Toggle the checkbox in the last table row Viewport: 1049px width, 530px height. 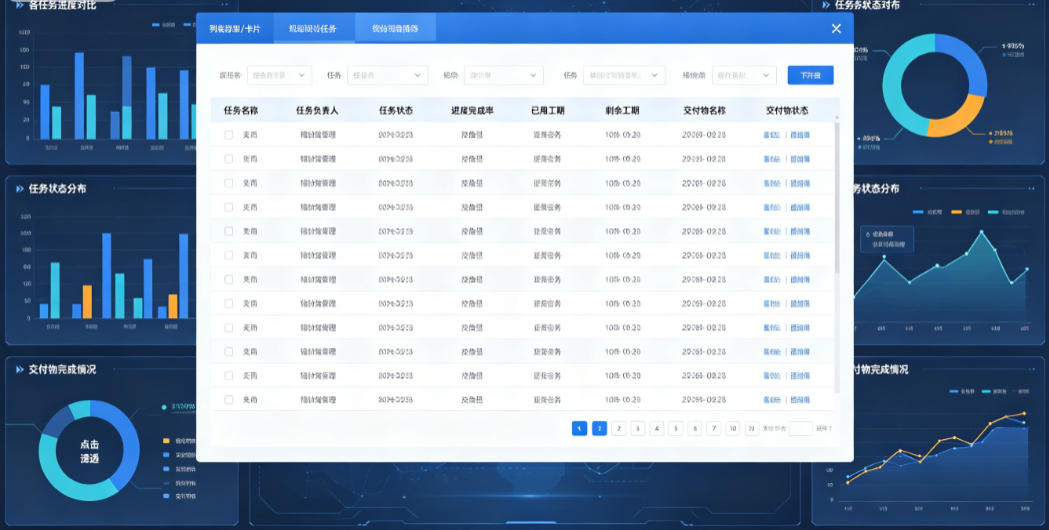229,400
